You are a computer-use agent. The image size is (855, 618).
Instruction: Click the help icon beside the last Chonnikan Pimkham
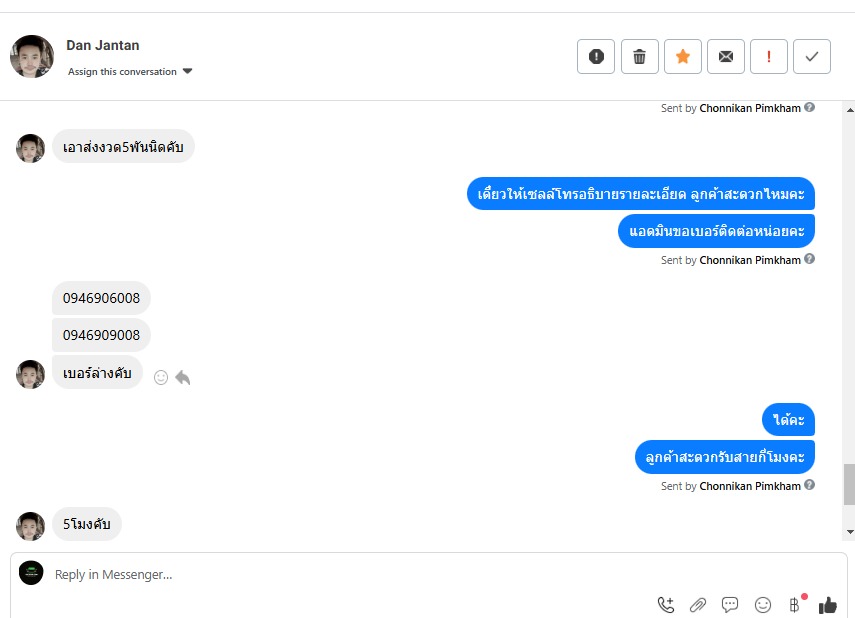pos(810,484)
